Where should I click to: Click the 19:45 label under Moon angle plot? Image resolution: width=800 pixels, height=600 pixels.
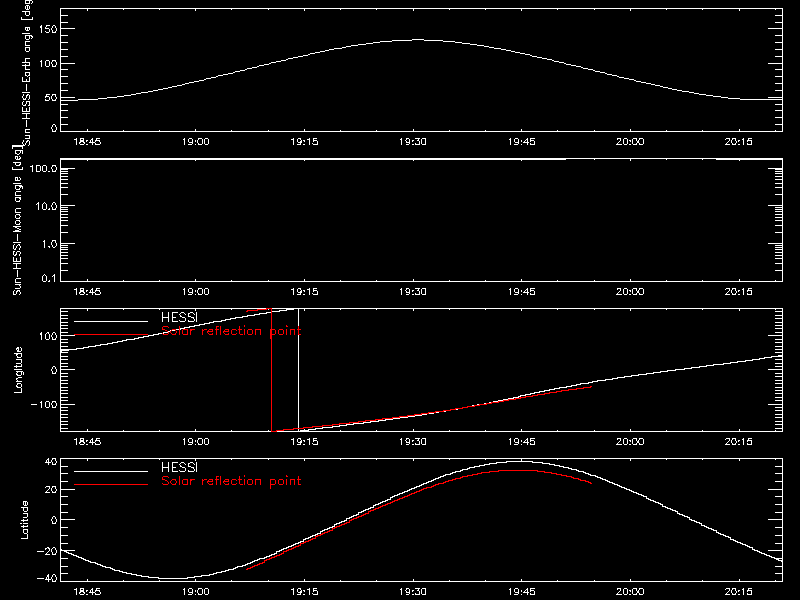click(521, 292)
